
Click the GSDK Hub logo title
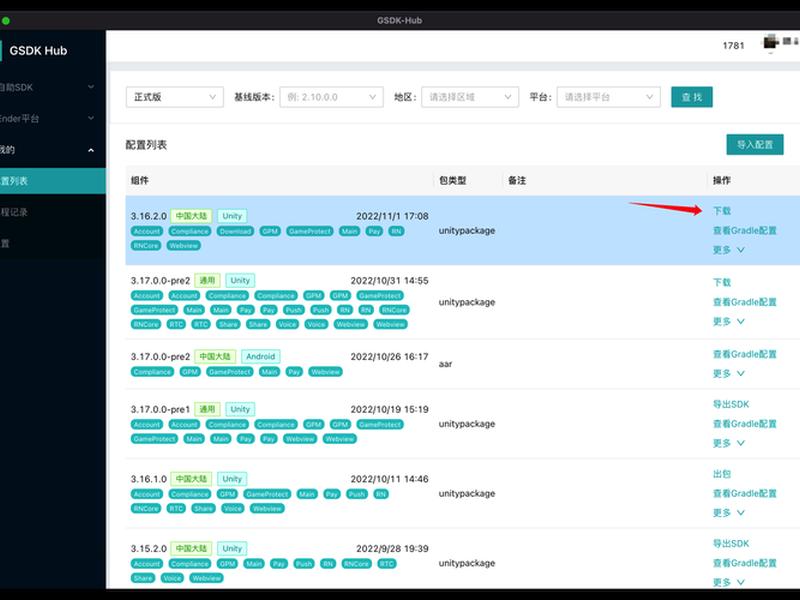(x=38, y=51)
